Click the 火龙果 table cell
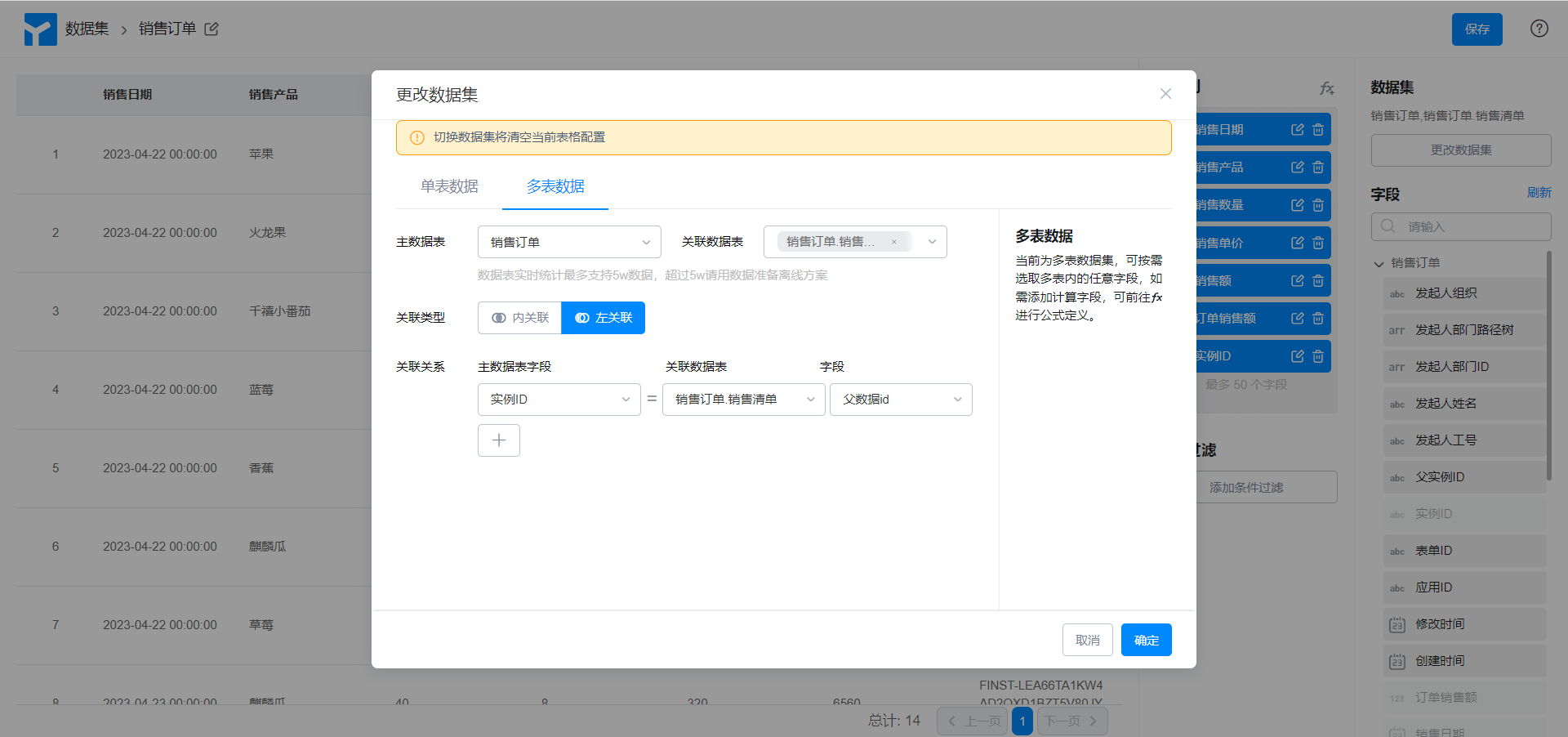The image size is (1568, 737). 267,233
